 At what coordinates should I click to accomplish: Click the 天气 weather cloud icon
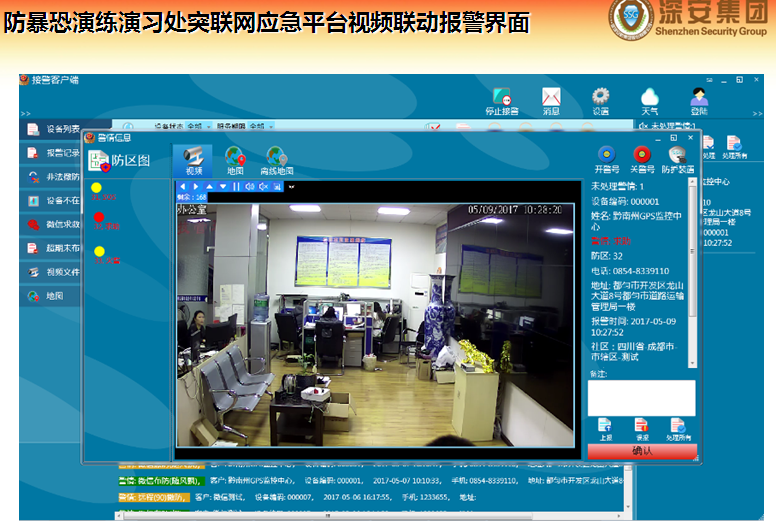(649, 97)
